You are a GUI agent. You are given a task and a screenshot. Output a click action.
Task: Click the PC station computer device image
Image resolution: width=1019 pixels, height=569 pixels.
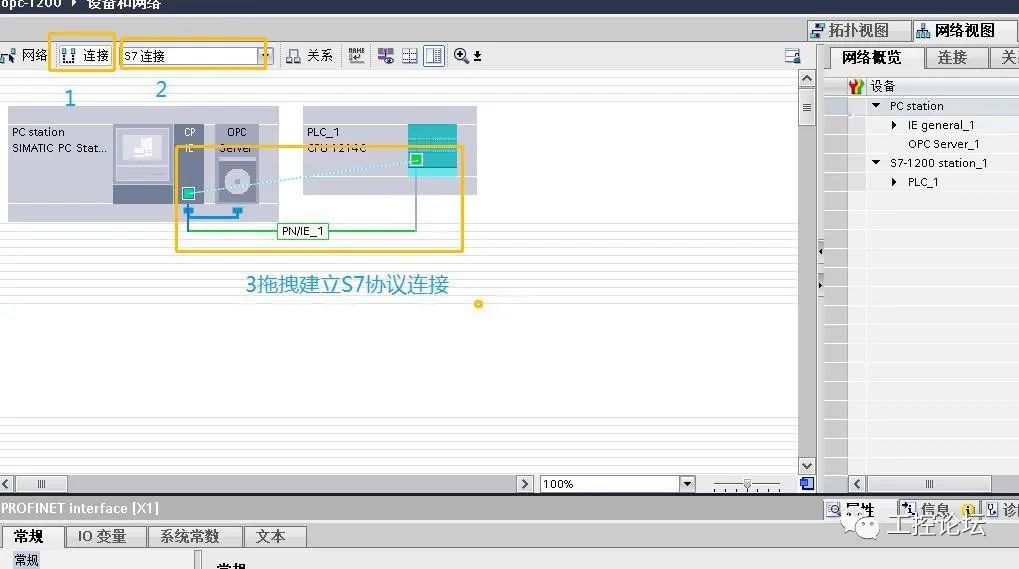pyautogui.click(x=143, y=155)
